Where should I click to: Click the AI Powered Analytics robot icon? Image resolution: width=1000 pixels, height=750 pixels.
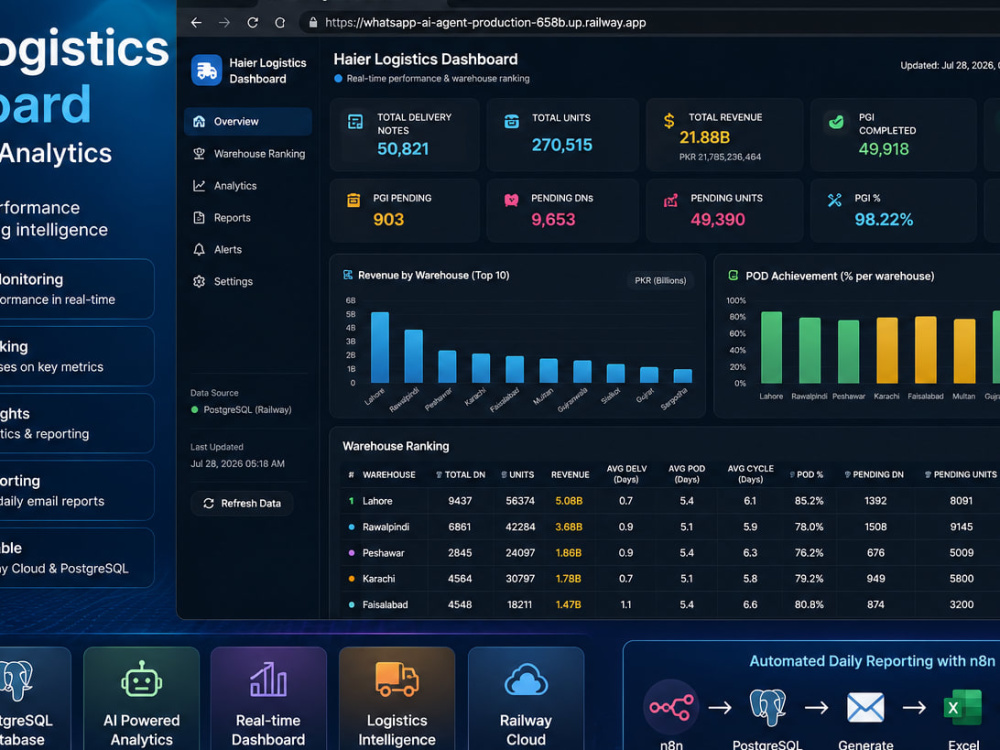pos(142,680)
